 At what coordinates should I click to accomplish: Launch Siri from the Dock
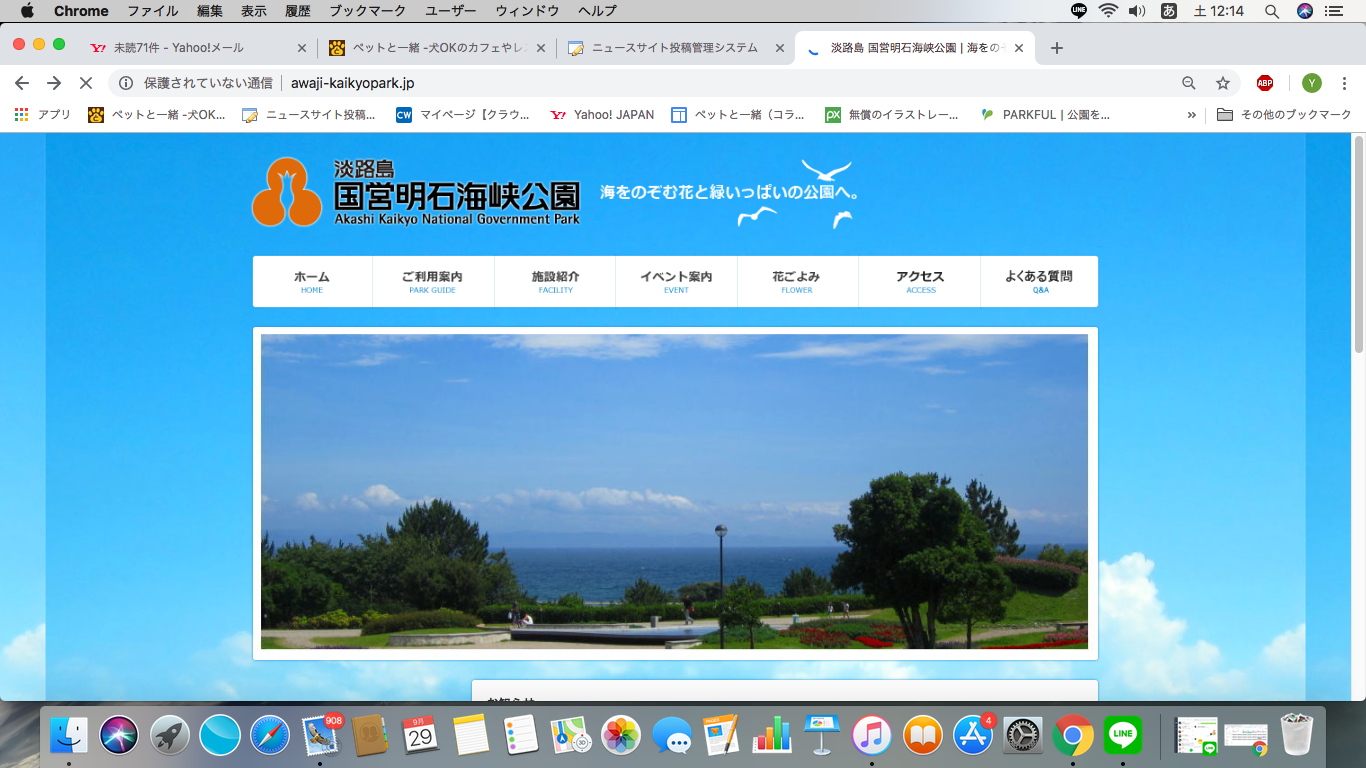coord(119,736)
